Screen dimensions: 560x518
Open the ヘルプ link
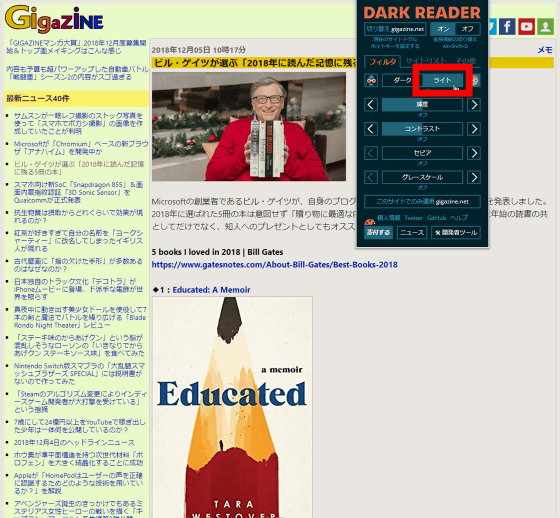459,218
